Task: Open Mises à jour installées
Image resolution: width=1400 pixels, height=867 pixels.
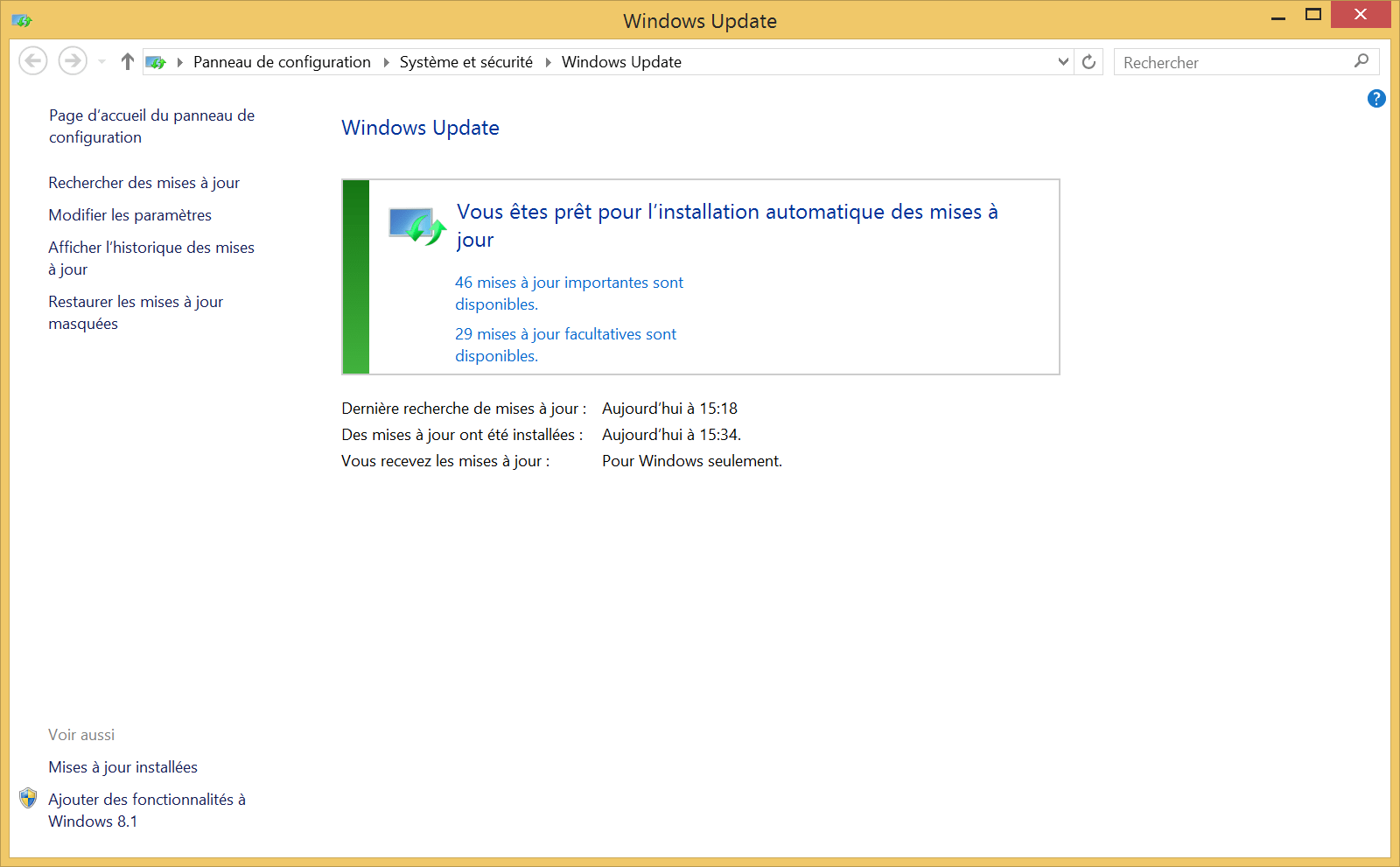Action: pyautogui.click(x=123, y=767)
